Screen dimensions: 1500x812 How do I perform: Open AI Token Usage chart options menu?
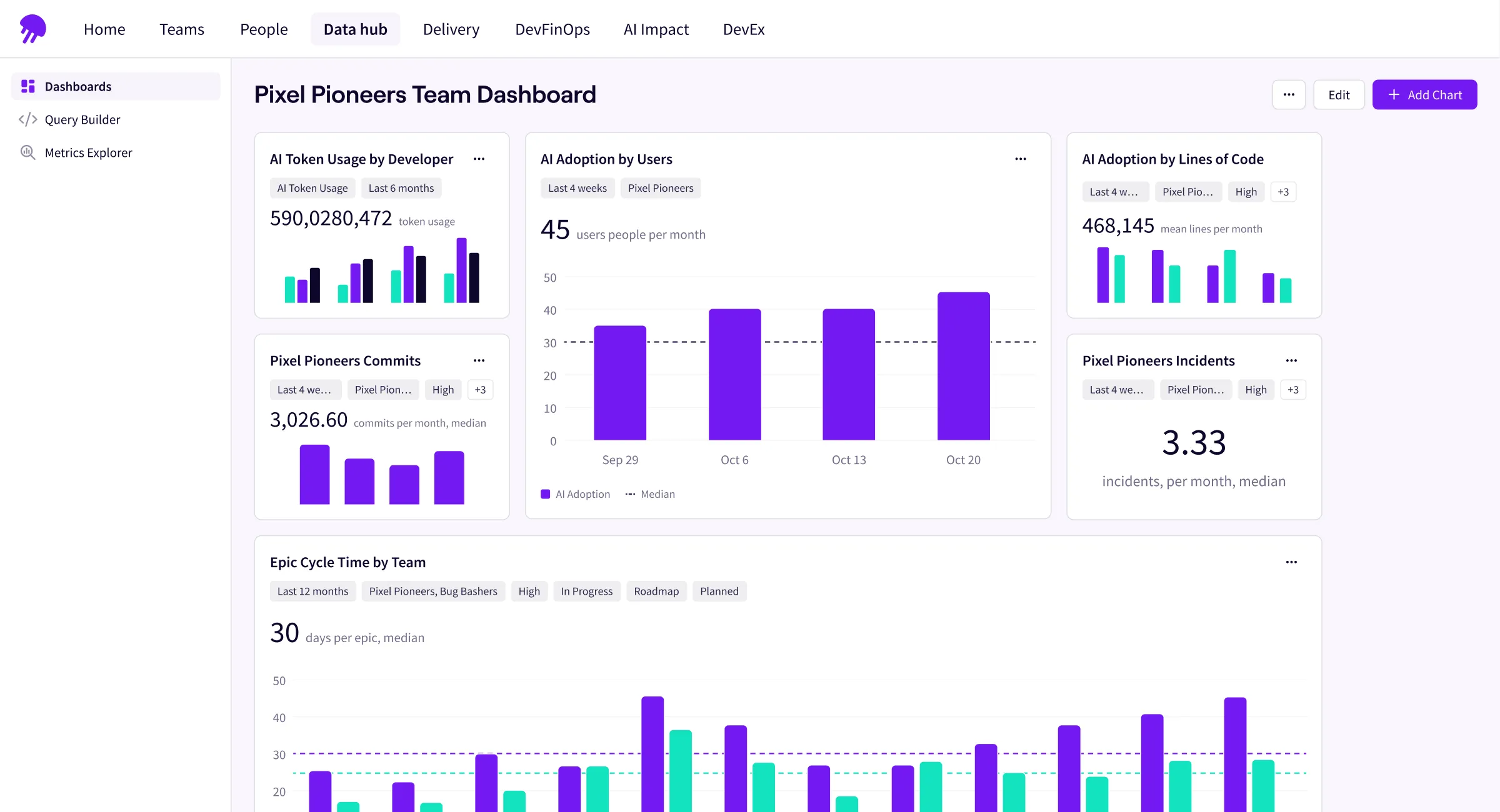click(x=479, y=159)
